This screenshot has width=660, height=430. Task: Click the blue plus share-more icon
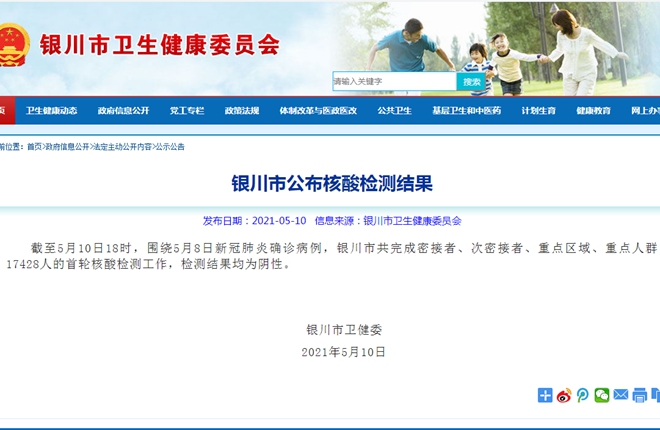click(x=545, y=395)
